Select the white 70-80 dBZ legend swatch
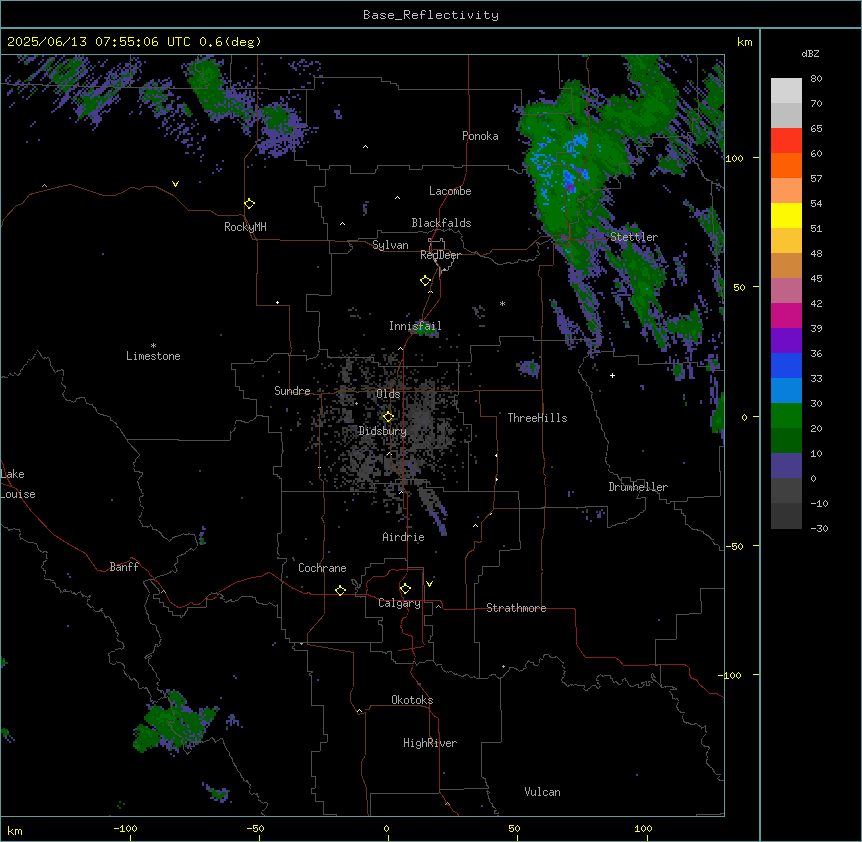The width and height of the screenshot is (862, 842). pyautogui.click(x=786, y=91)
